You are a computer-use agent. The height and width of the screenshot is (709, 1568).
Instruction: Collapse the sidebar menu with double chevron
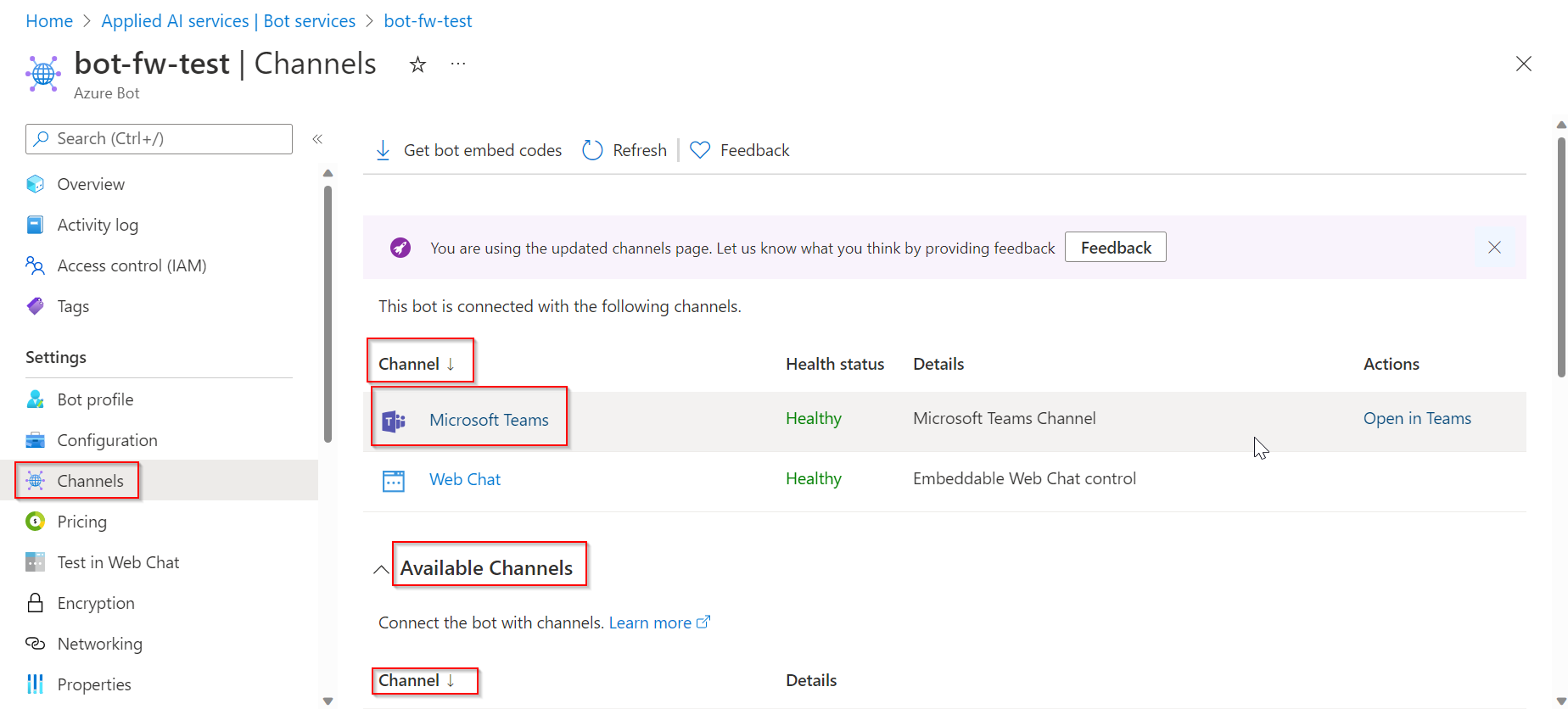pyautogui.click(x=317, y=139)
